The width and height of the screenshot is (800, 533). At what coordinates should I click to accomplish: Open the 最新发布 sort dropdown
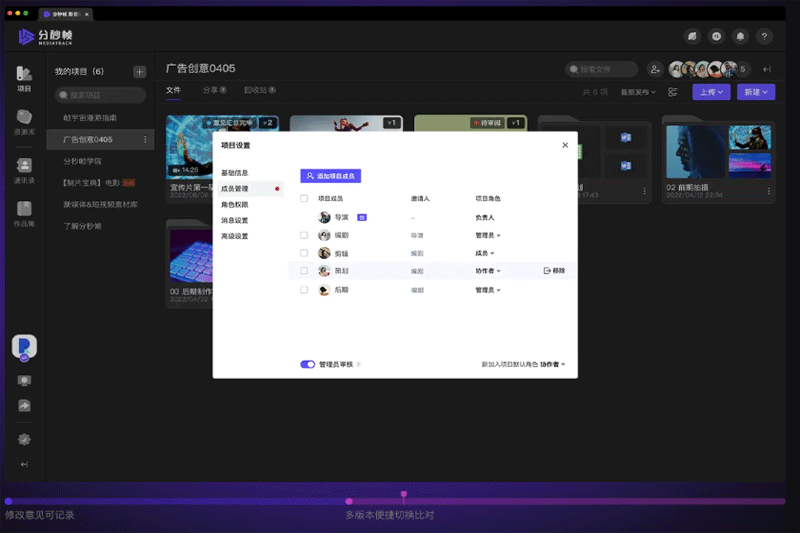(638, 92)
